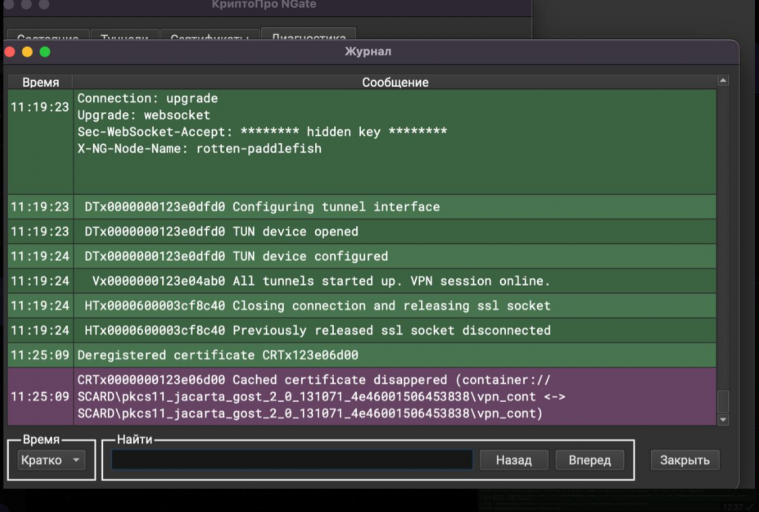Image resolution: width=759 pixels, height=512 pixels.
Task: Switch to the Туннели tab in NGate window
Action: click(x=124, y=36)
